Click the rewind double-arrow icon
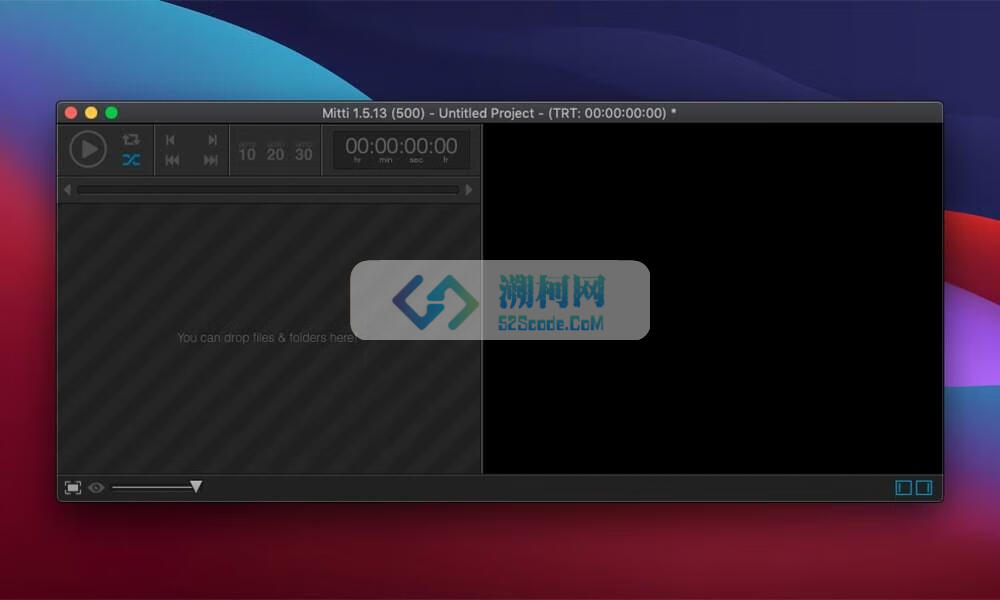Screen dimensions: 1000x600 [x=172, y=161]
